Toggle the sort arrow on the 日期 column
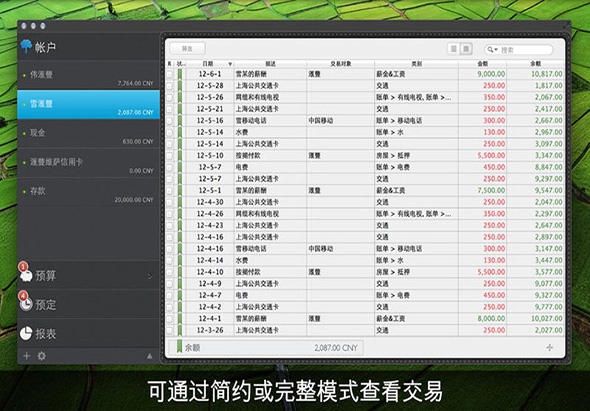 point(230,64)
